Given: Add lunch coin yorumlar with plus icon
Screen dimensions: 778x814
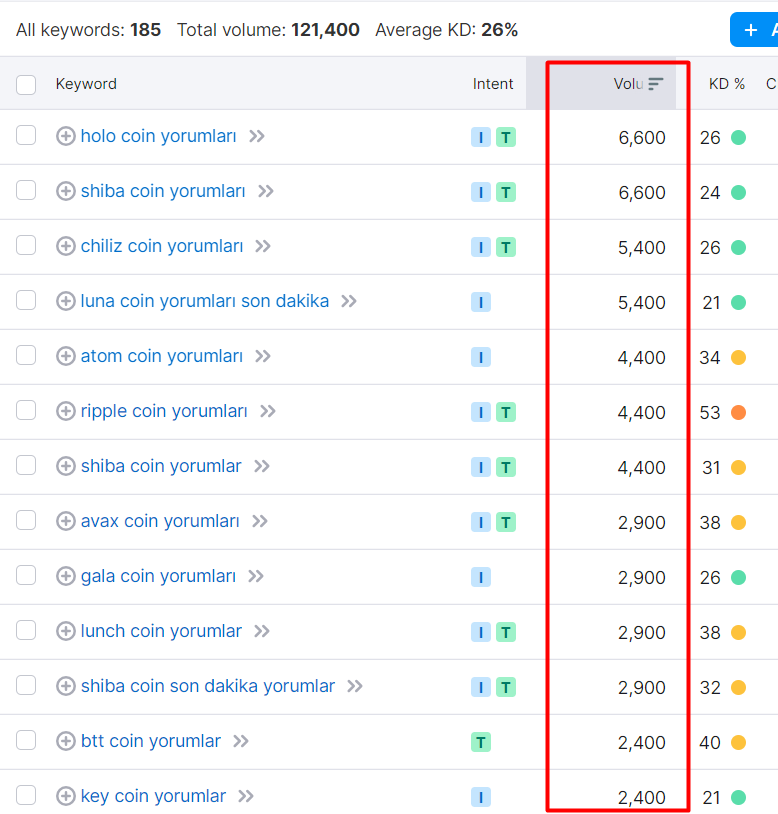Looking at the screenshot, I should coord(65,631).
